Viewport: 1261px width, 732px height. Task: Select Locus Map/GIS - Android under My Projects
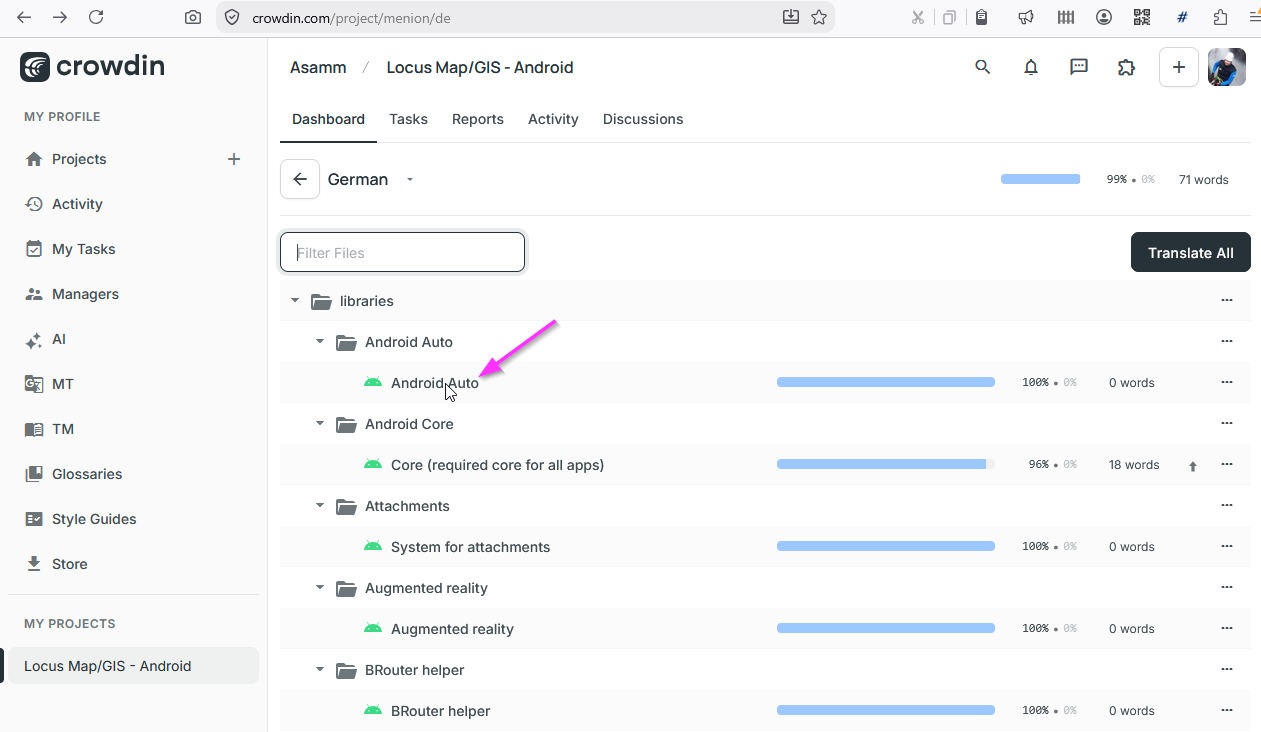click(x=133, y=666)
